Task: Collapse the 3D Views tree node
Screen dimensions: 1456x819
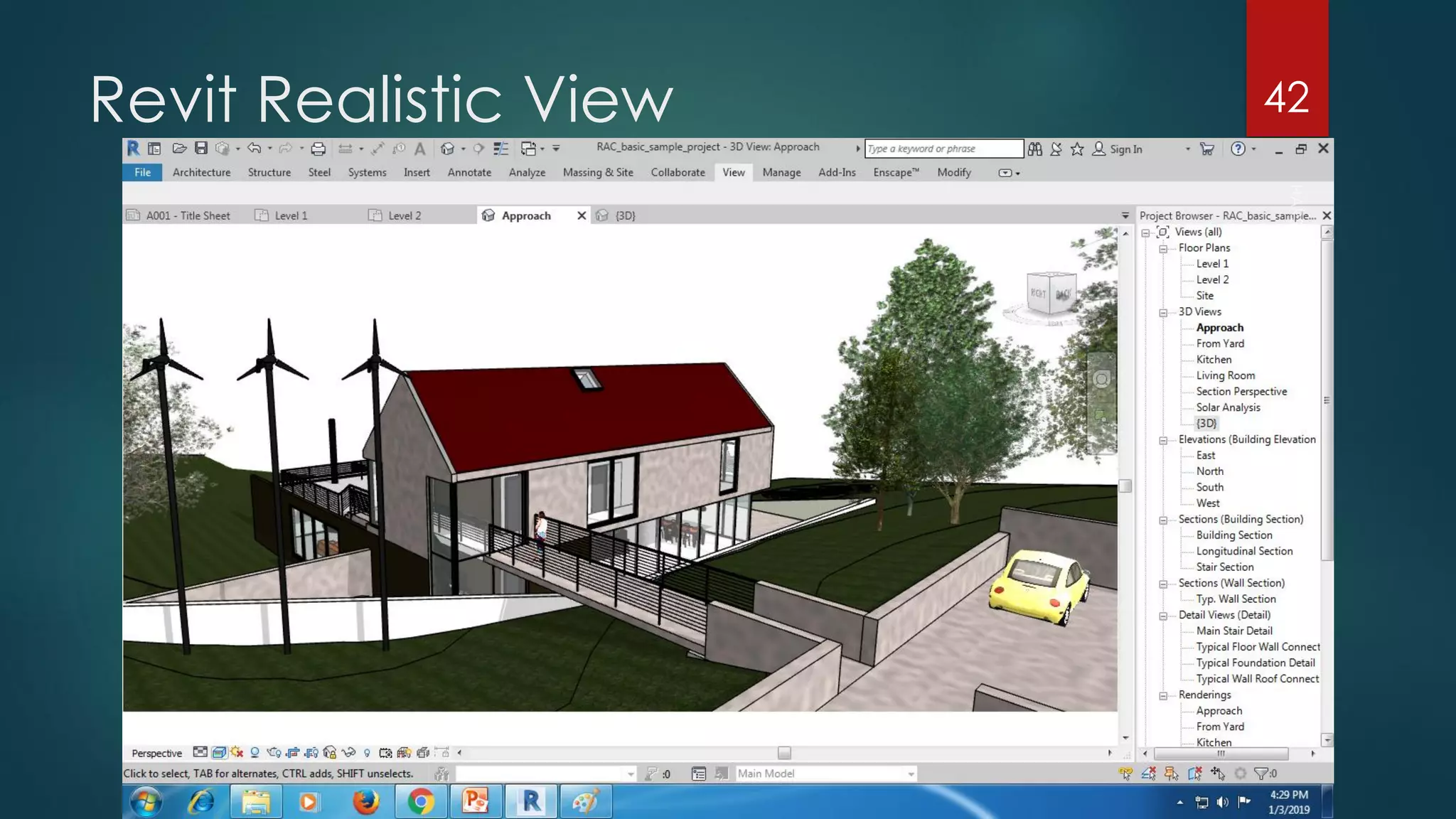Action: pyautogui.click(x=1163, y=313)
